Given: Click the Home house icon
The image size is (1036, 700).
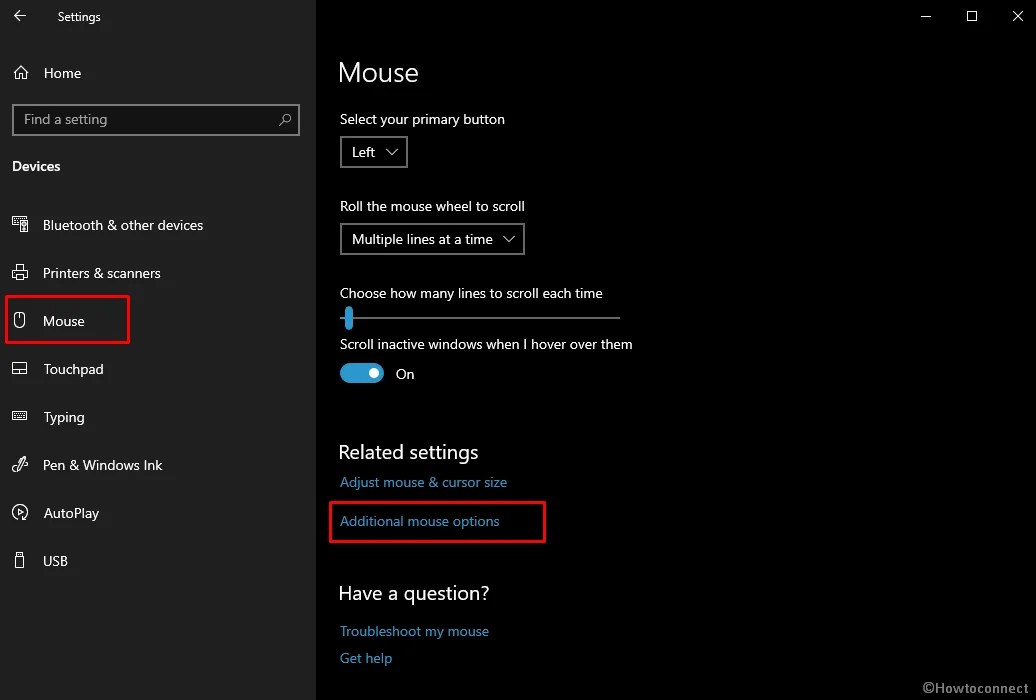Looking at the screenshot, I should tap(21, 73).
